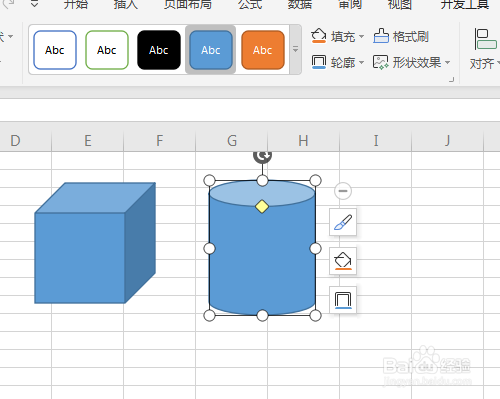Click the 形状效果 icon

[381, 62]
